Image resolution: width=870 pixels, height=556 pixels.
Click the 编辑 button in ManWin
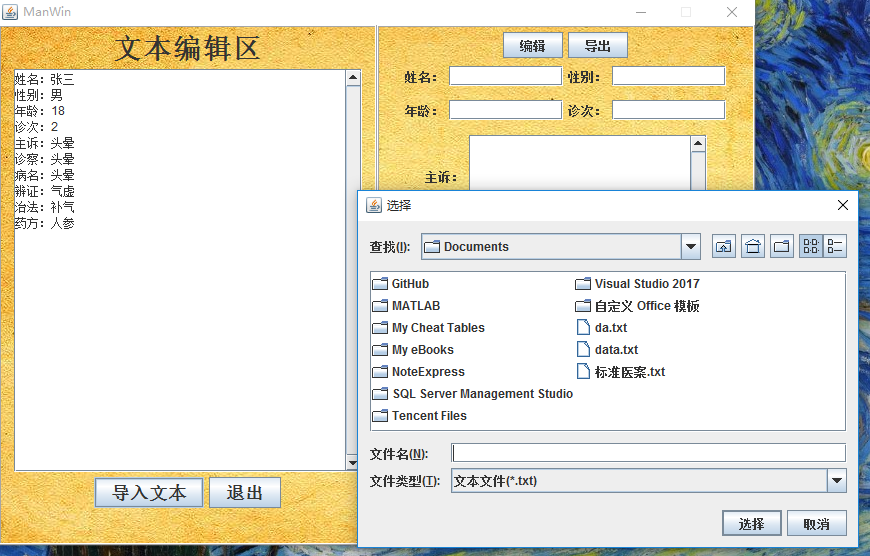coord(533,46)
